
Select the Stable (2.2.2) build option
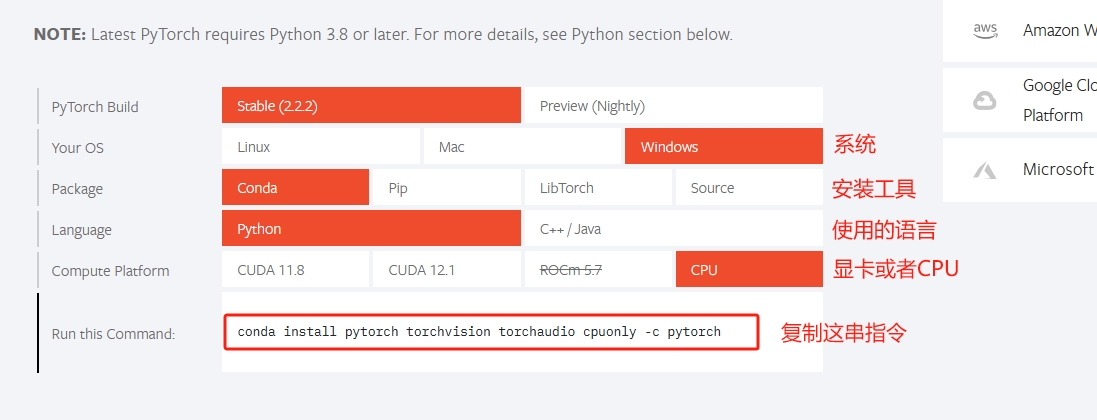coord(371,105)
